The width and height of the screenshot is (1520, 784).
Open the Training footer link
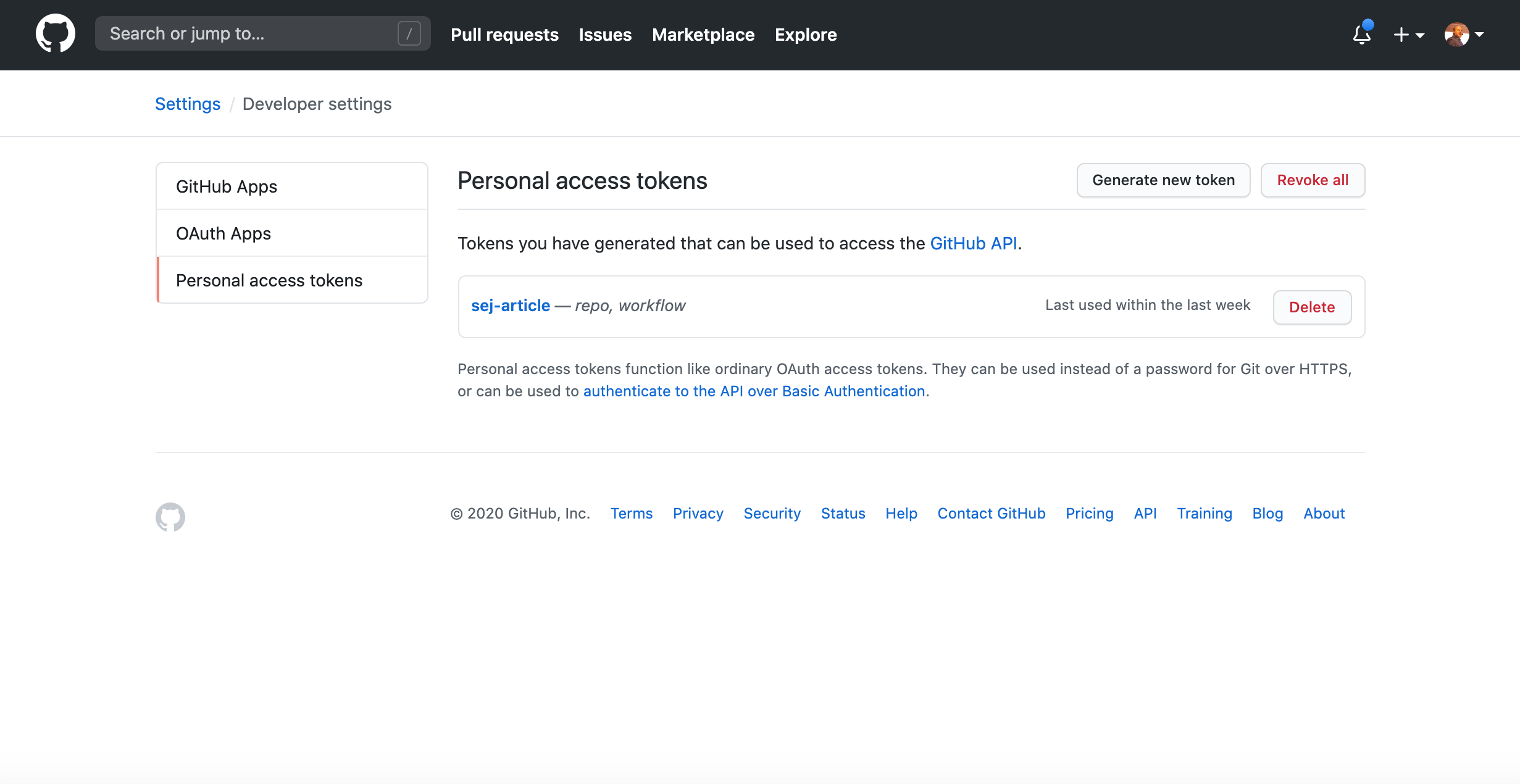(x=1204, y=513)
